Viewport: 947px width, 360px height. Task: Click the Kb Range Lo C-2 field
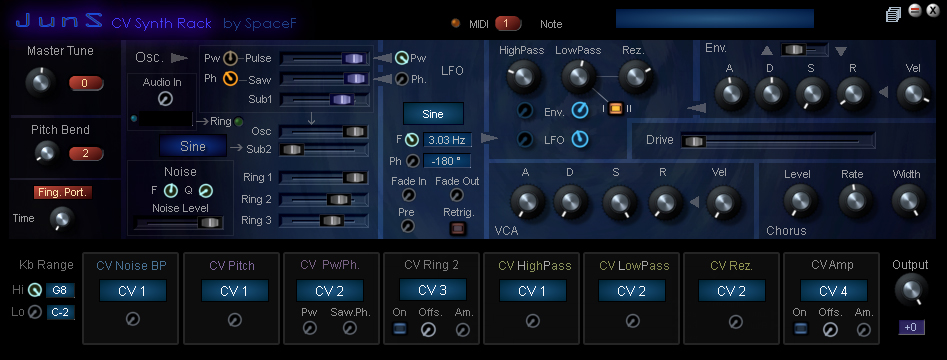[x=60, y=312]
